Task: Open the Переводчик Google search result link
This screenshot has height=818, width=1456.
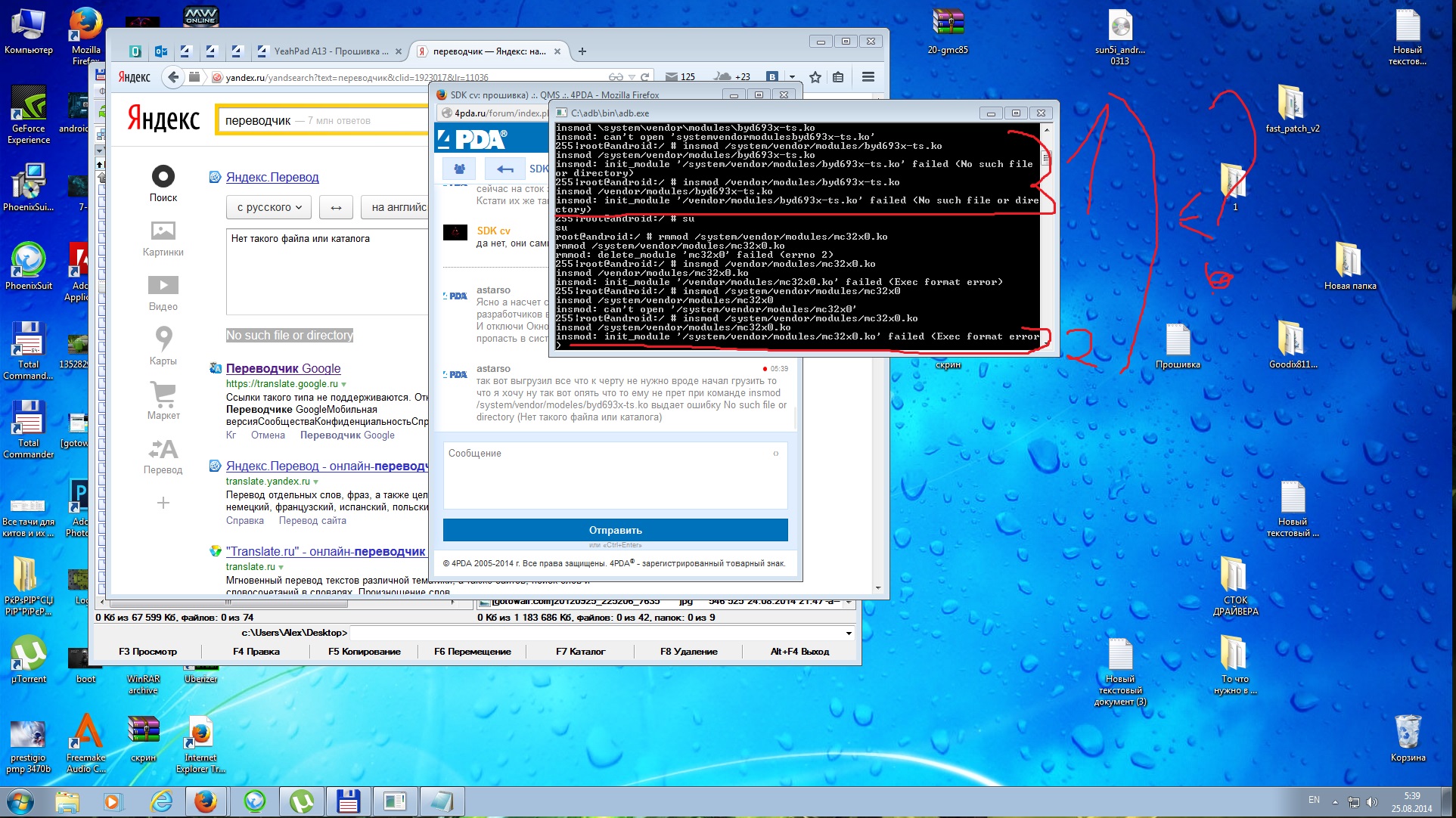Action: 283,368
